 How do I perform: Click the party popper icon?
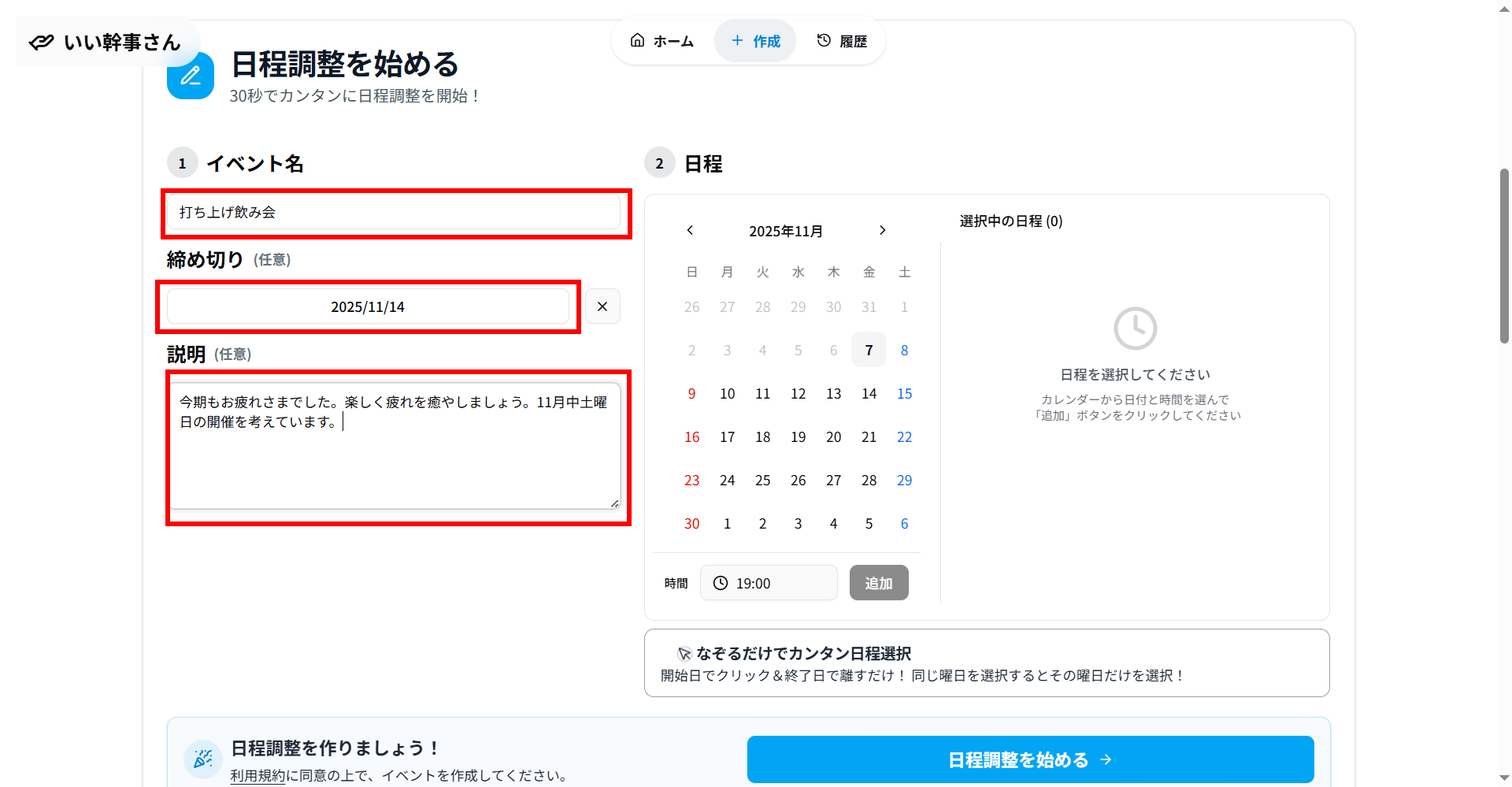203,759
